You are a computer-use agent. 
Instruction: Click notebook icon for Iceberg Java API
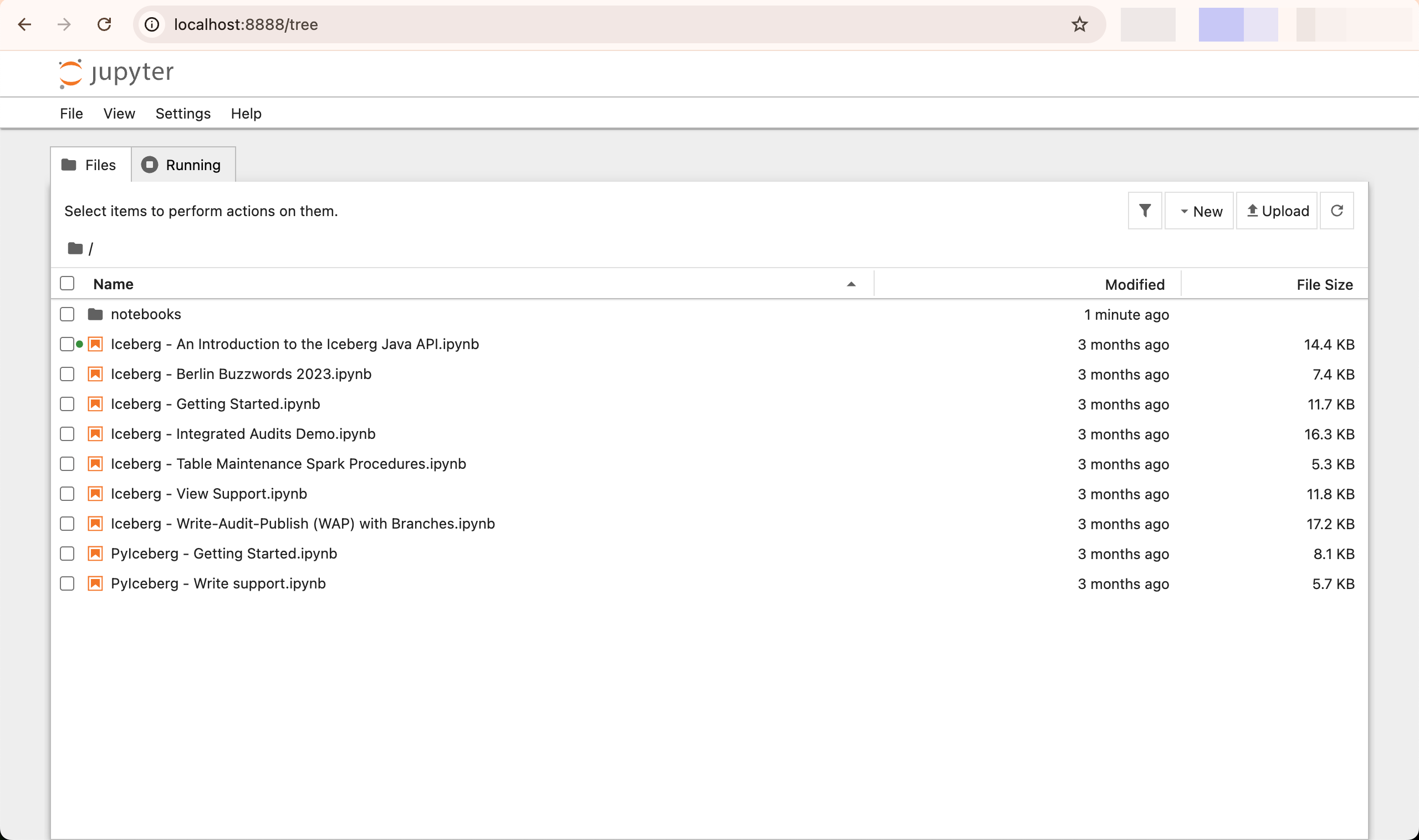pyautogui.click(x=95, y=344)
